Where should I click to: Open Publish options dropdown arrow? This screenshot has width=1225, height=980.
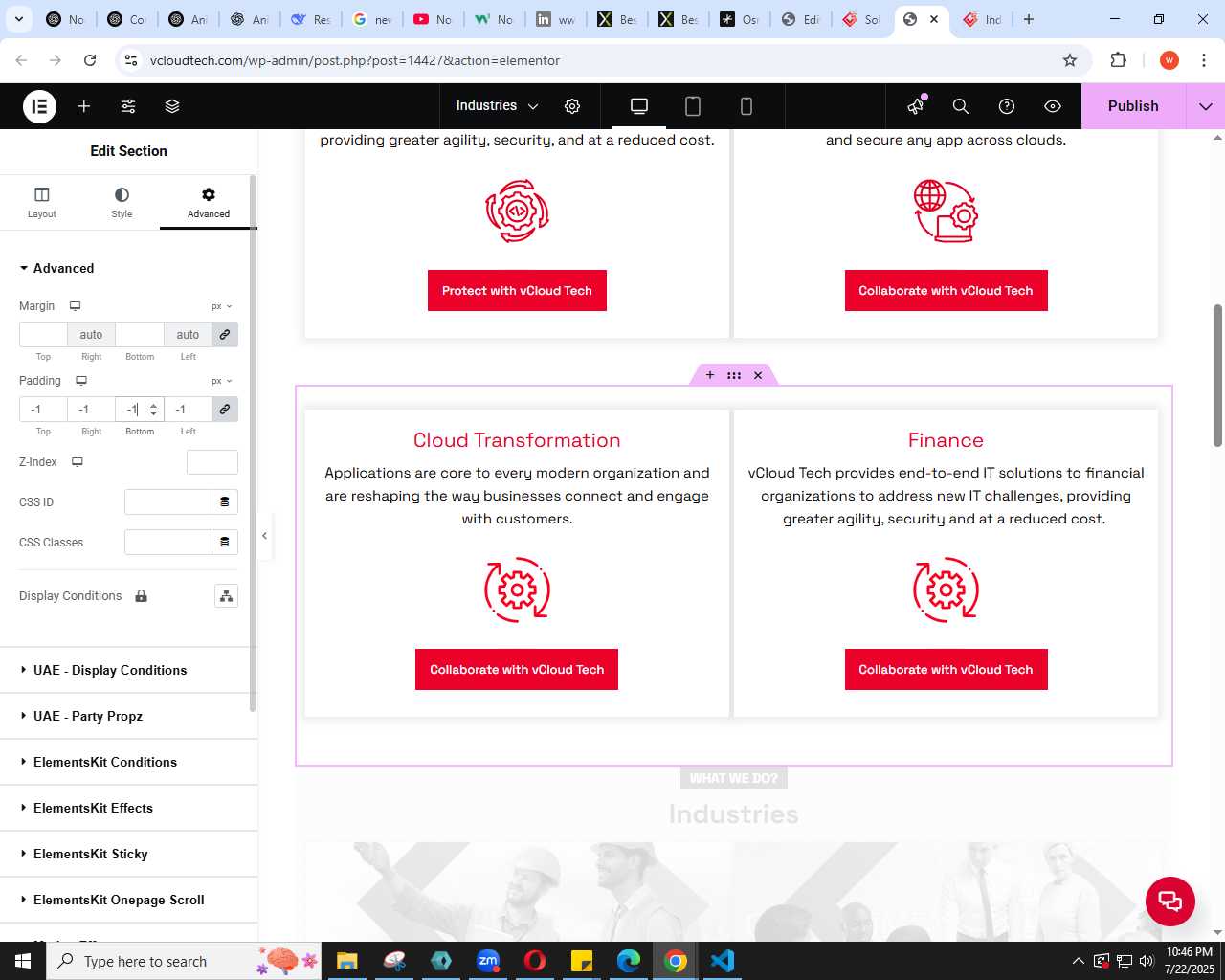tap(1206, 106)
